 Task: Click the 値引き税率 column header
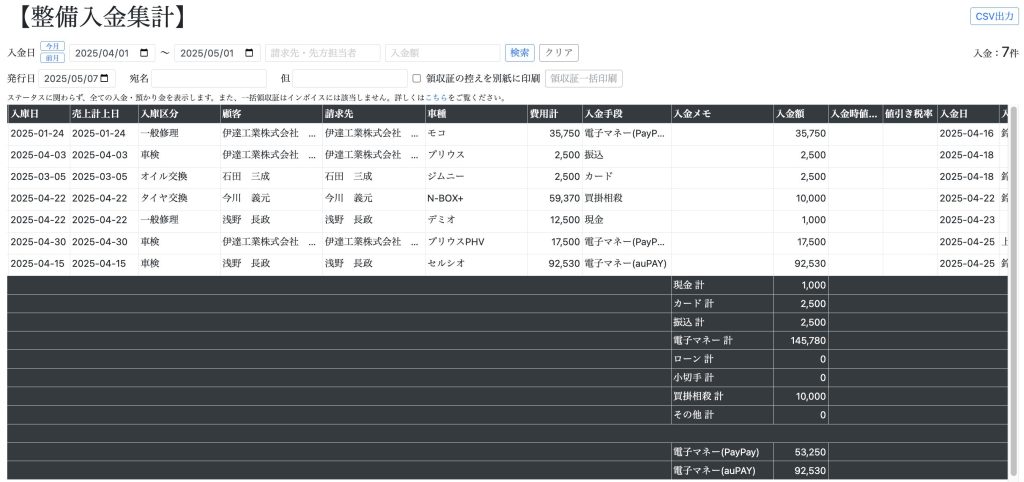tap(910, 114)
